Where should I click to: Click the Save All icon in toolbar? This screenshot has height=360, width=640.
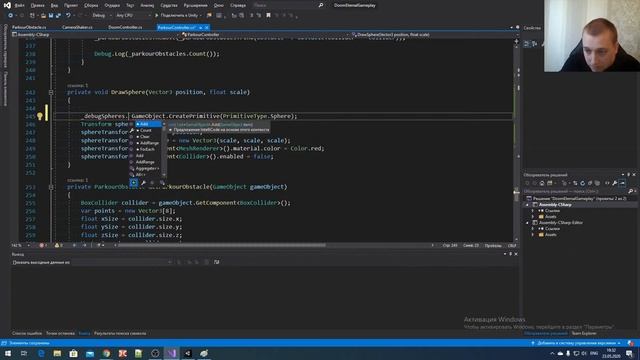pos(58,16)
